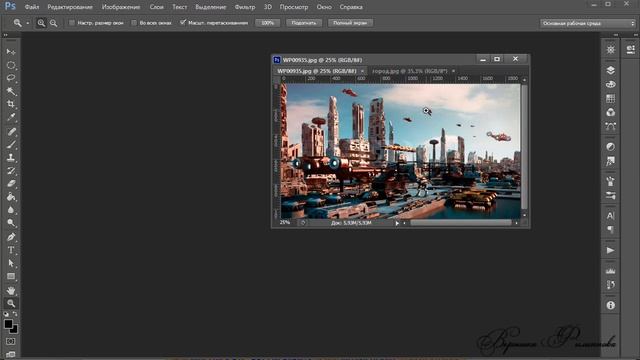Screen dimensions: 640x360
Task: Open the Файл menu
Action: [x=31, y=7]
